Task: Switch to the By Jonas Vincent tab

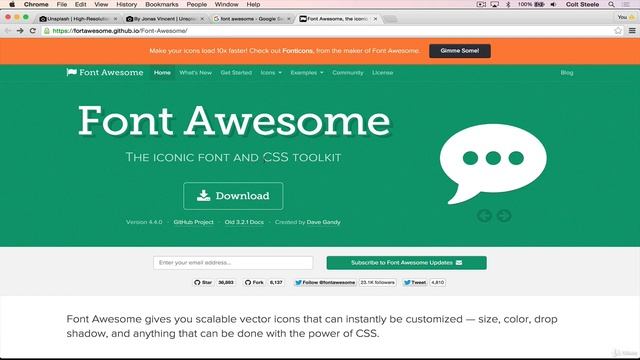Action: tap(164, 19)
